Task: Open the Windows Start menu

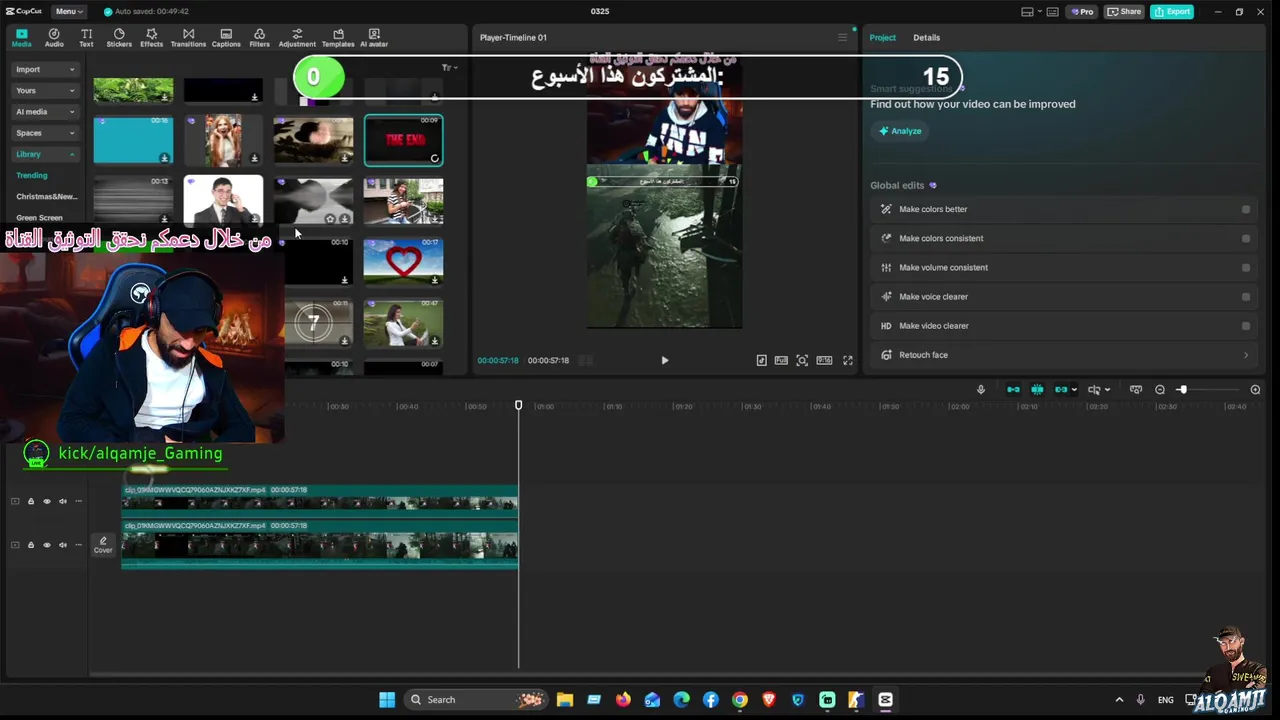Action: click(387, 700)
